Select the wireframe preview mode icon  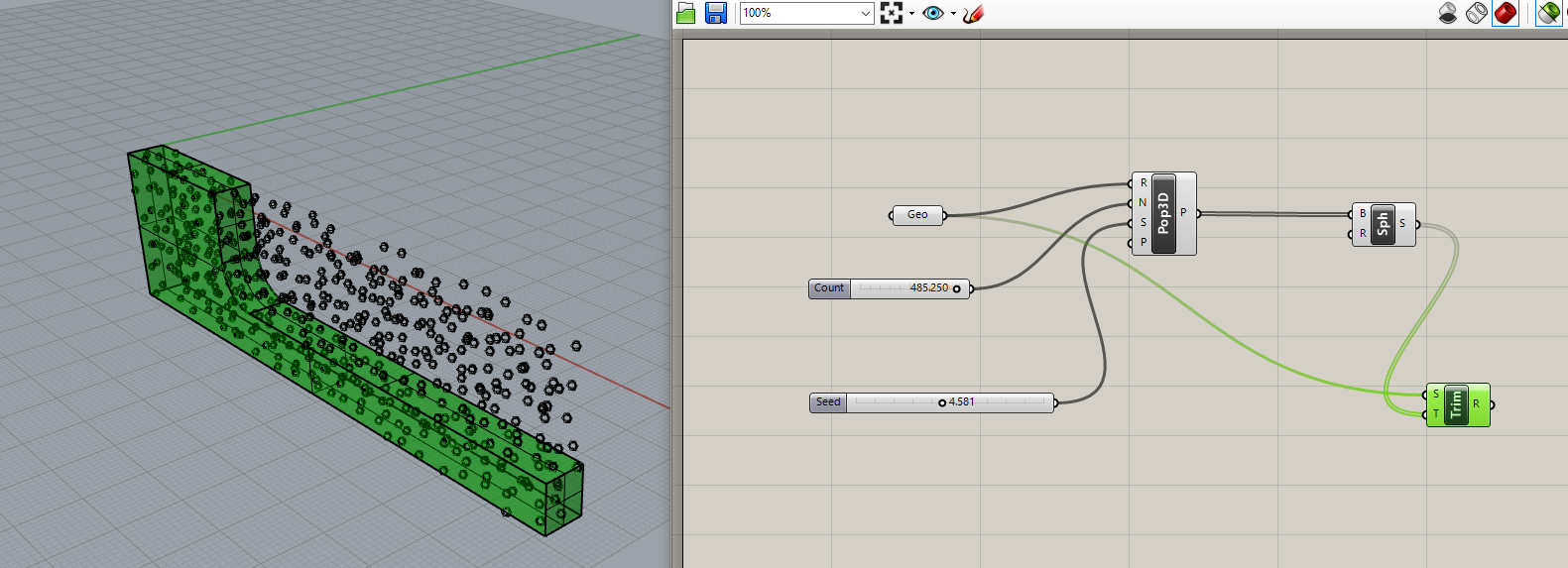pyautogui.click(x=1477, y=13)
